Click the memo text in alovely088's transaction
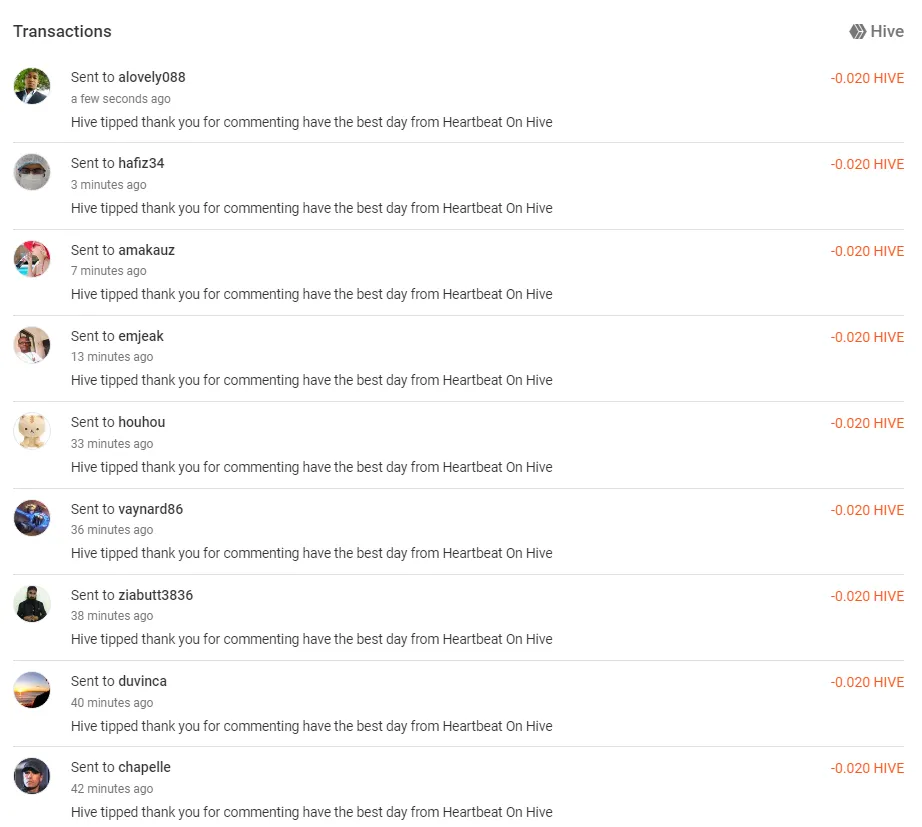 point(312,122)
